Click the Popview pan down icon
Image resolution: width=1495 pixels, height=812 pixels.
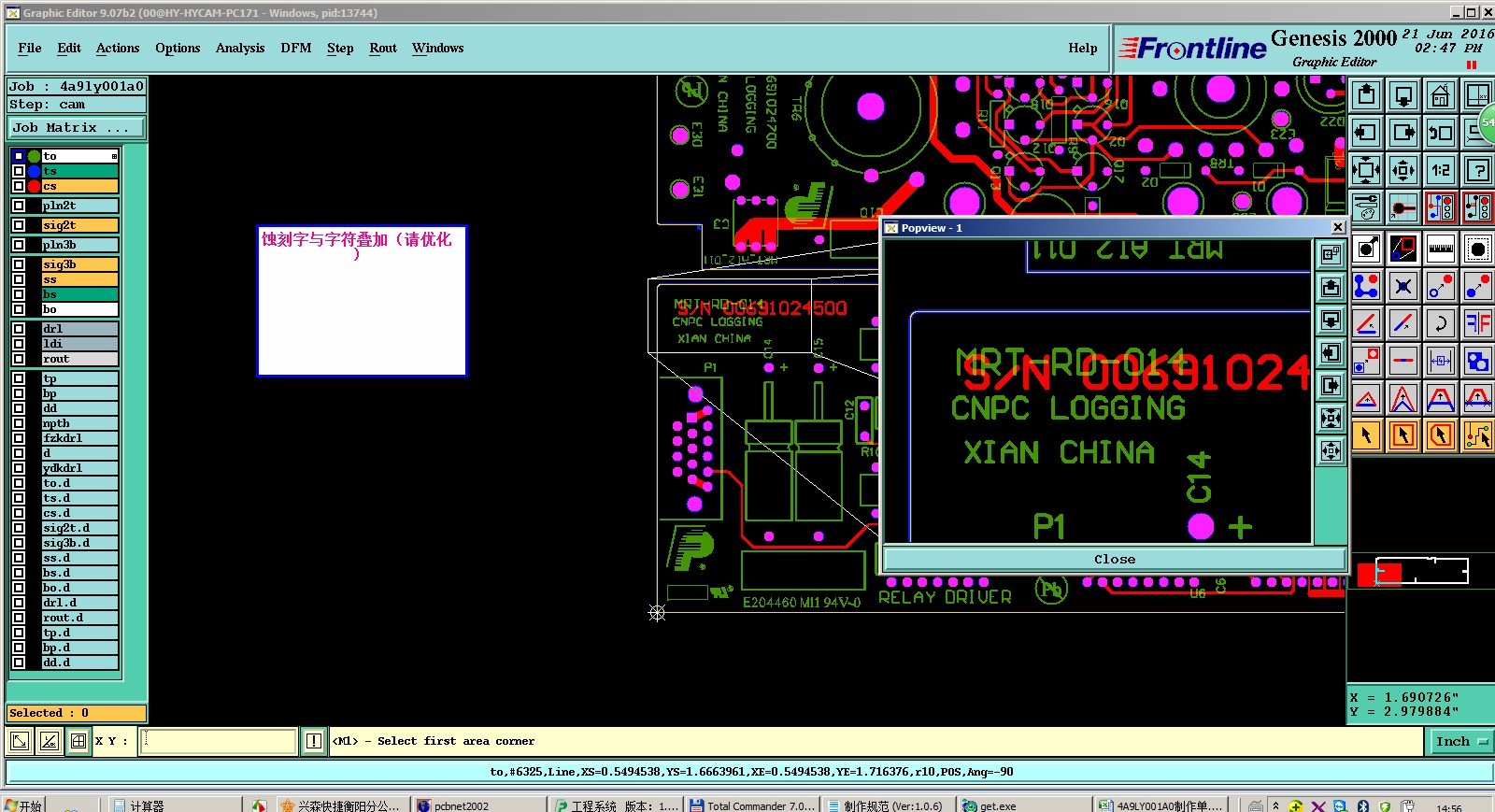[x=1331, y=321]
